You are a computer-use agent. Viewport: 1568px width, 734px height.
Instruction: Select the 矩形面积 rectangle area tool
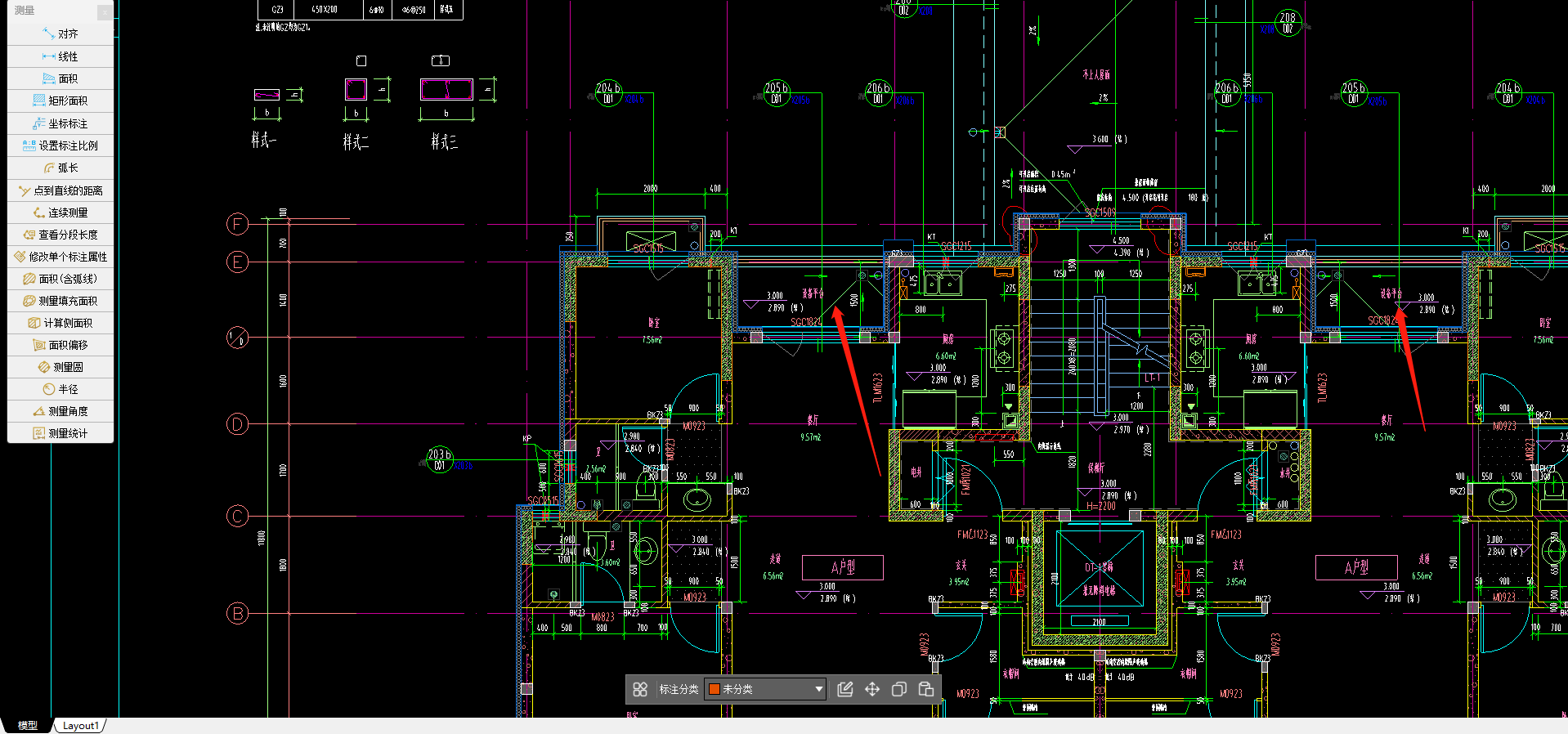point(60,101)
